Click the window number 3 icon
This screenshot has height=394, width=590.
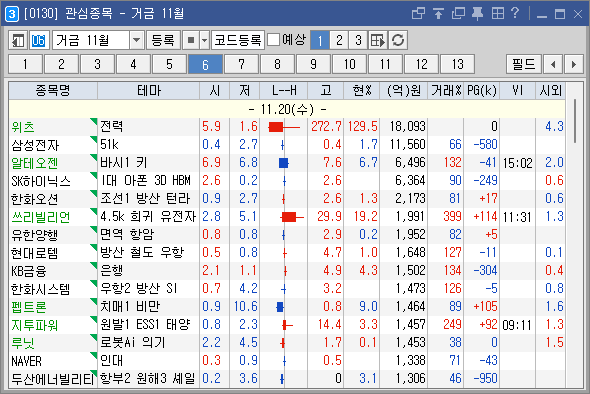[x=12, y=14]
